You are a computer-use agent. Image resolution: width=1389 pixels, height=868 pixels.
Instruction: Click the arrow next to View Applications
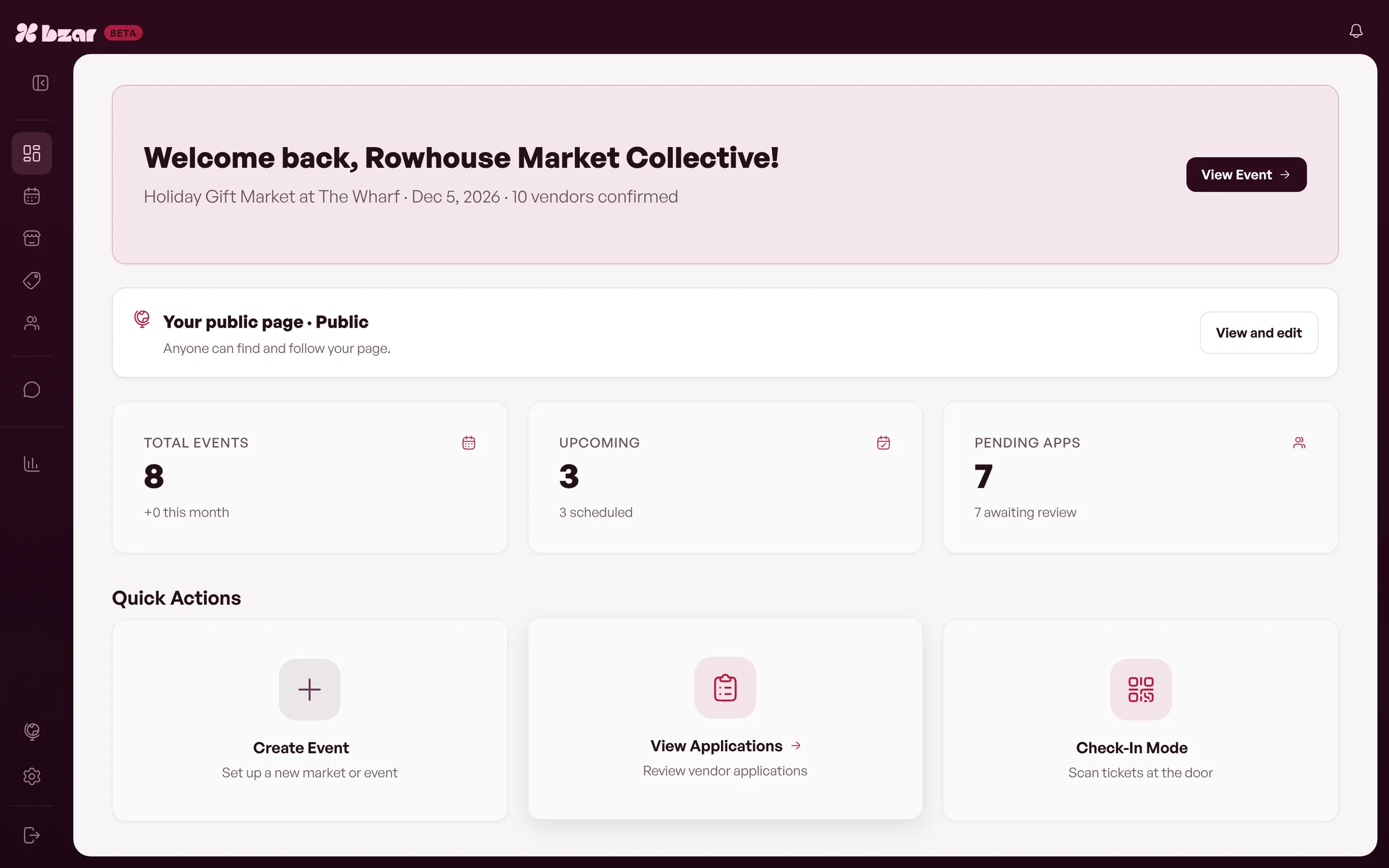click(796, 746)
